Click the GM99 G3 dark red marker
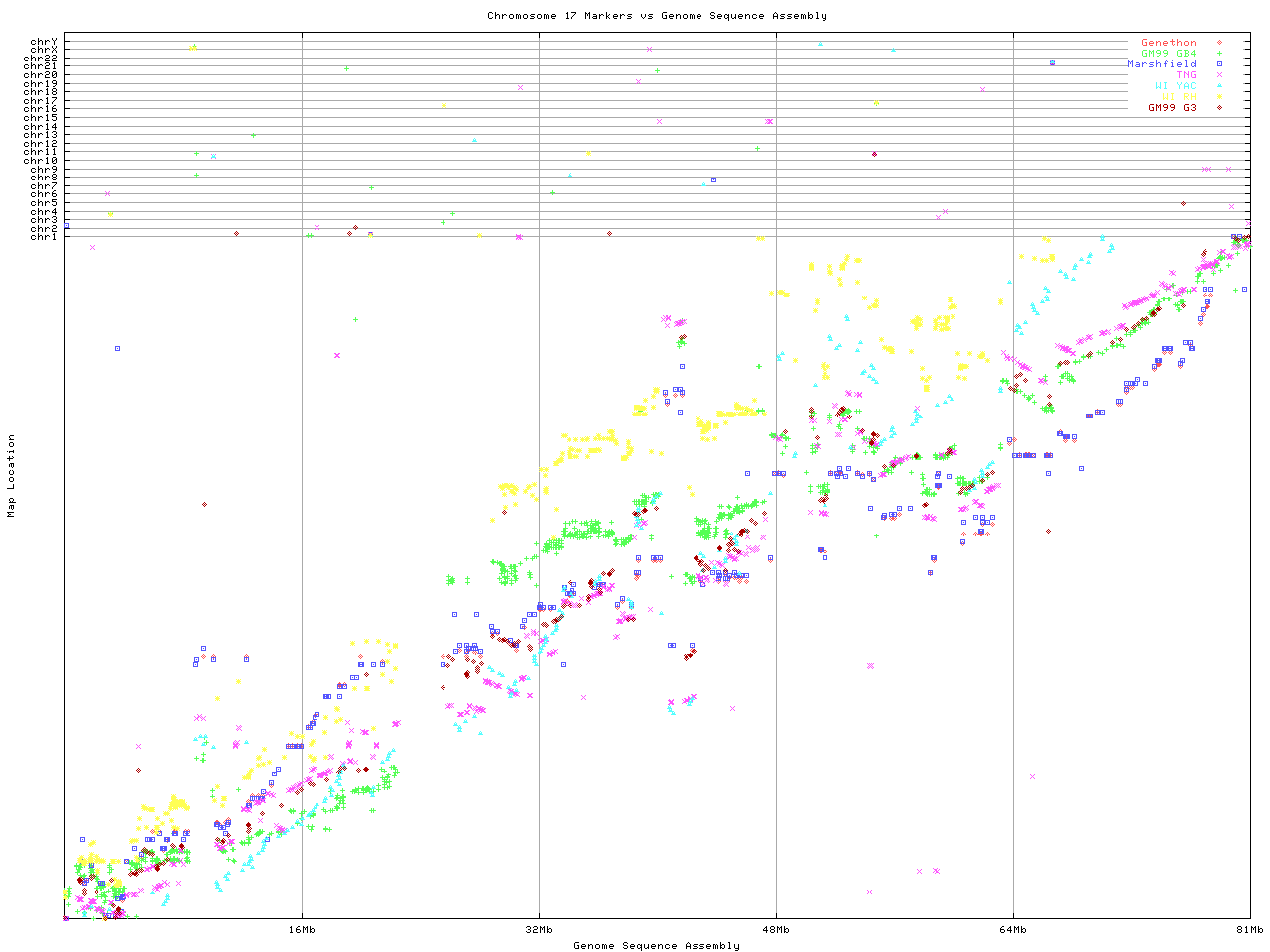This screenshot has width=1270, height=952. pyautogui.click(x=1219, y=108)
